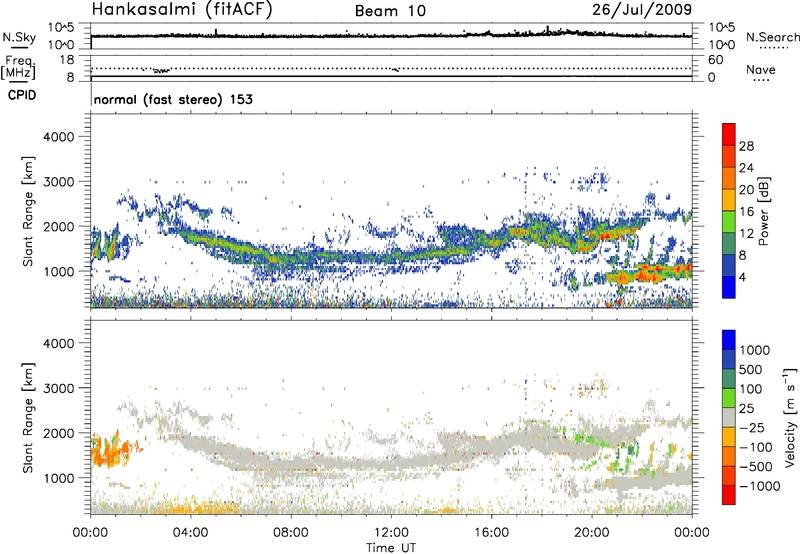Select the "500" velocity colorbar label
This screenshot has height=554, width=800.
[751, 370]
